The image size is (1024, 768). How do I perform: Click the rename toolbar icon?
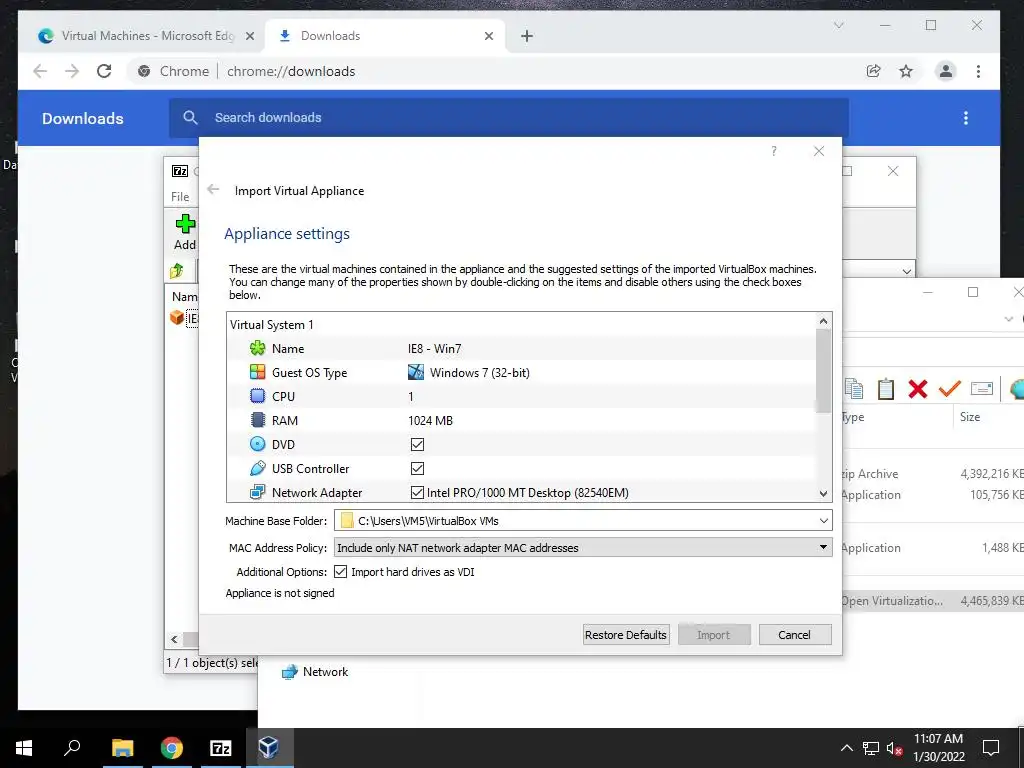pos(982,389)
